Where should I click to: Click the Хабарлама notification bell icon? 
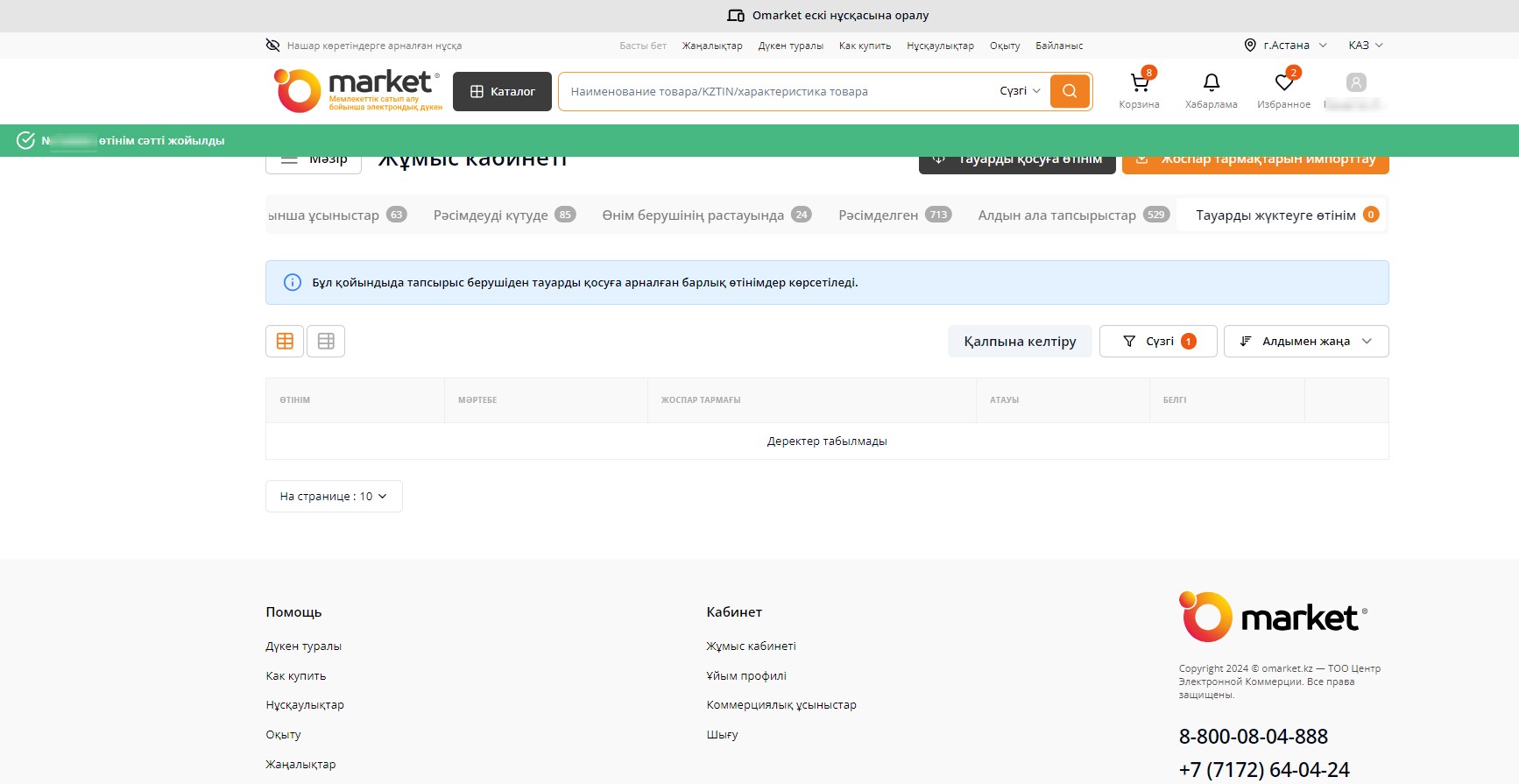1211,83
